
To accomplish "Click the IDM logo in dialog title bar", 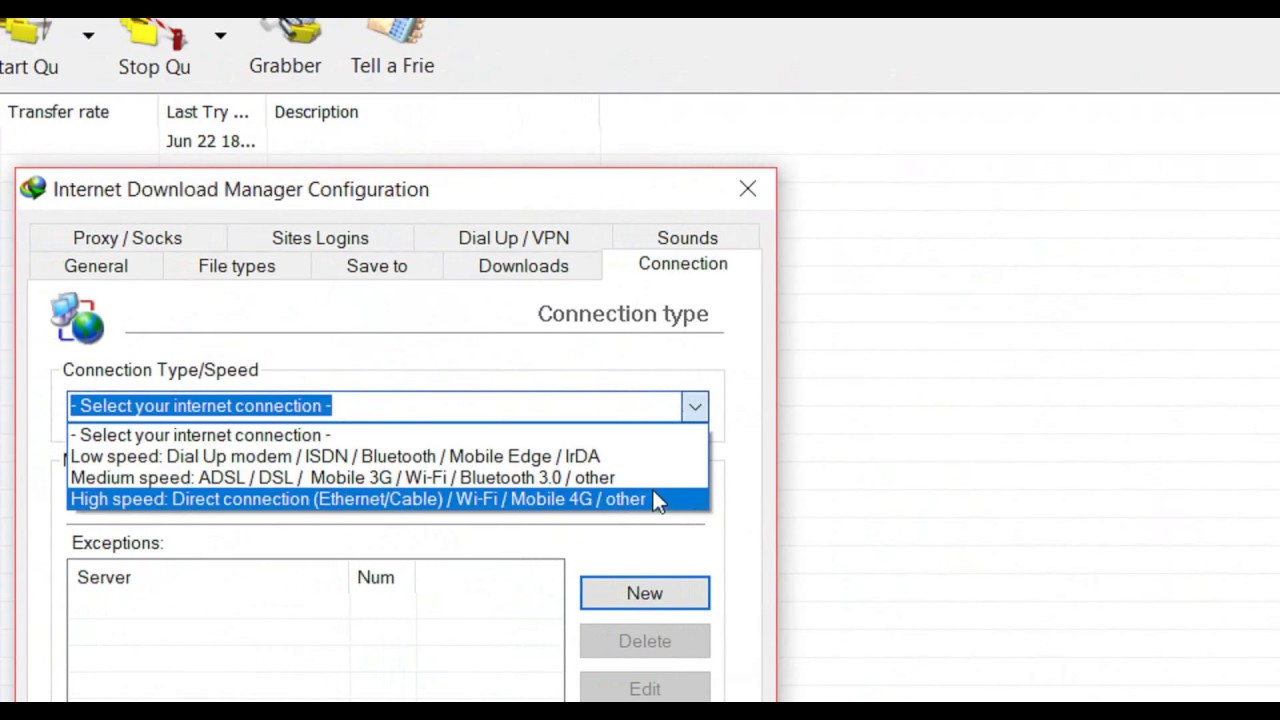I will pos(33,189).
